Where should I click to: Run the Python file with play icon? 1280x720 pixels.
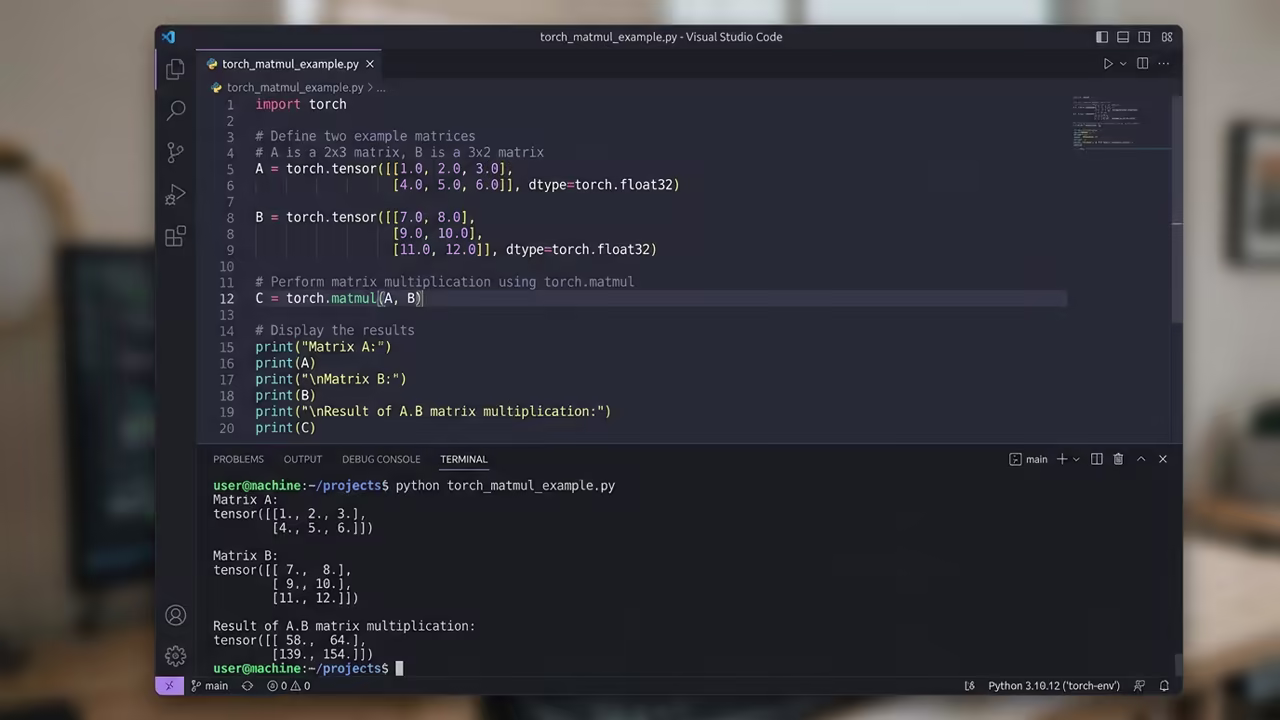pyautogui.click(x=1108, y=63)
